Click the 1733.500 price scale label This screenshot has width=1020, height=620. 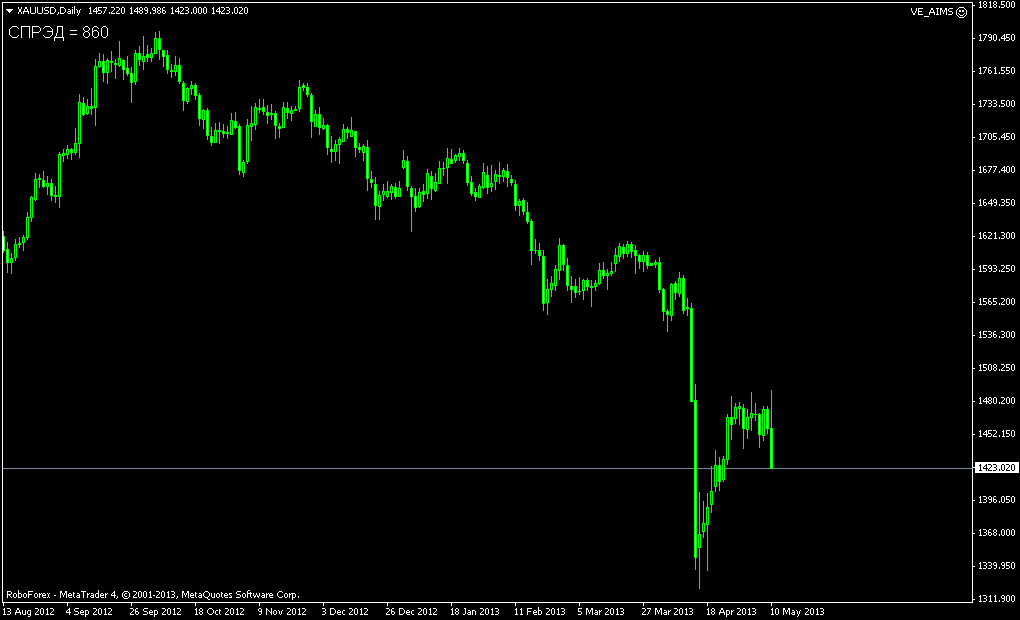[x=997, y=103]
